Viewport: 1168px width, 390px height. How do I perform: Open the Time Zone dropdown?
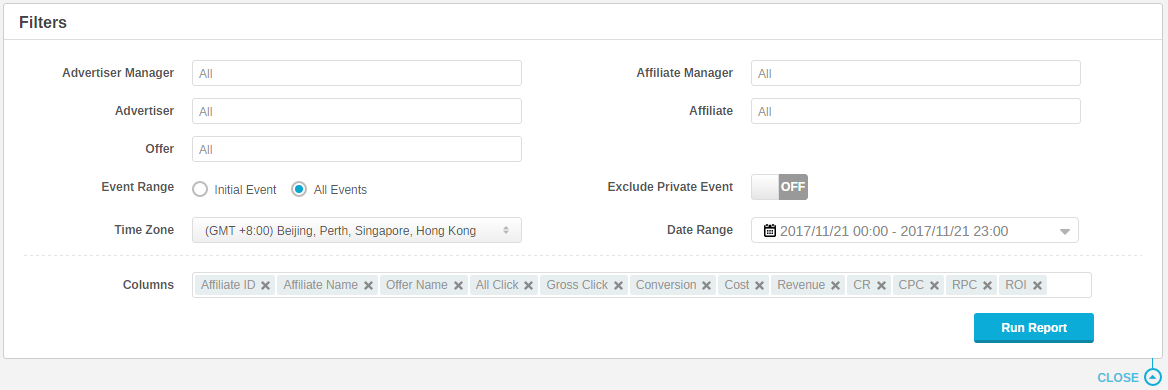point(357,231)
